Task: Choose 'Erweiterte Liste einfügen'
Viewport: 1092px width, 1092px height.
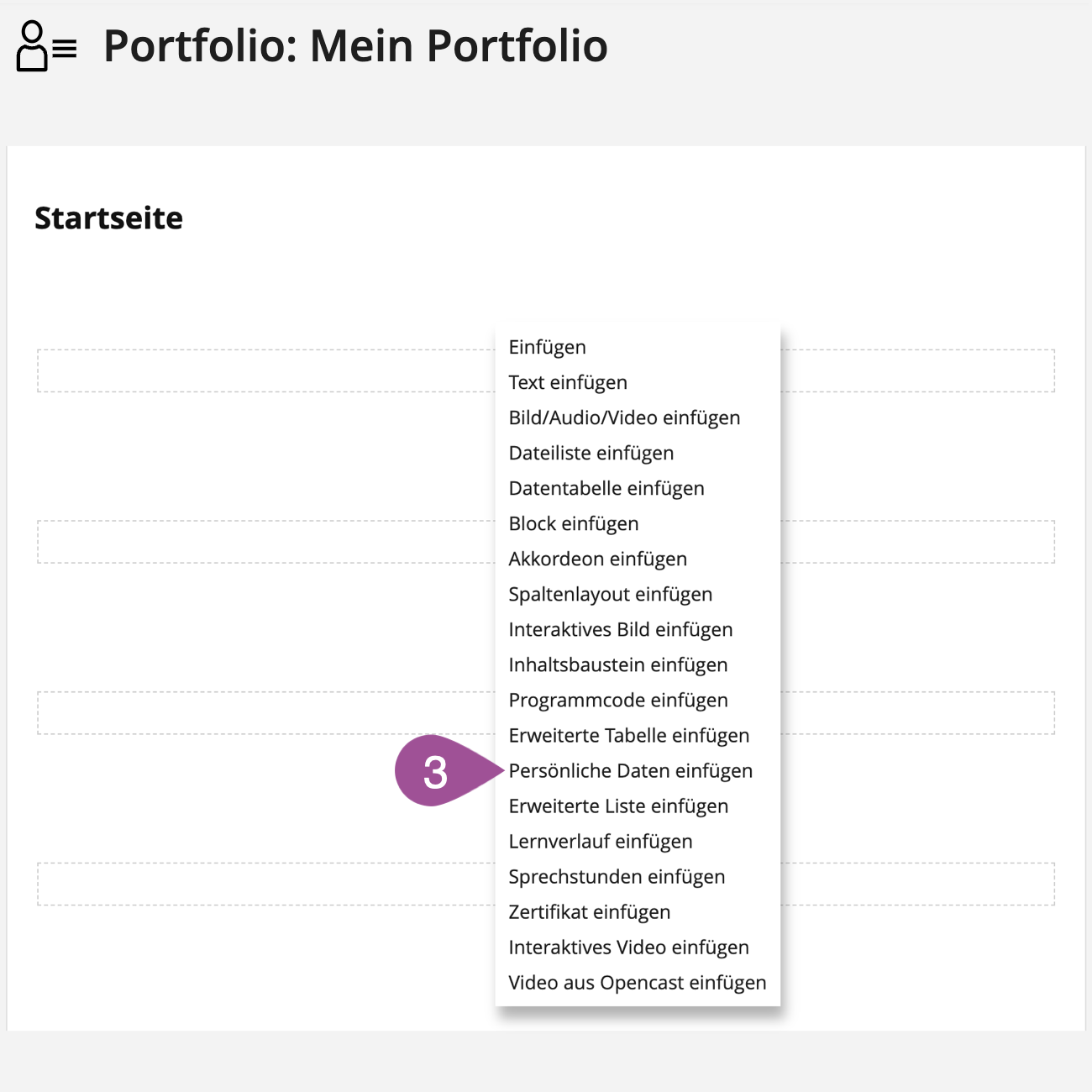Action: [x=618, y=806]
